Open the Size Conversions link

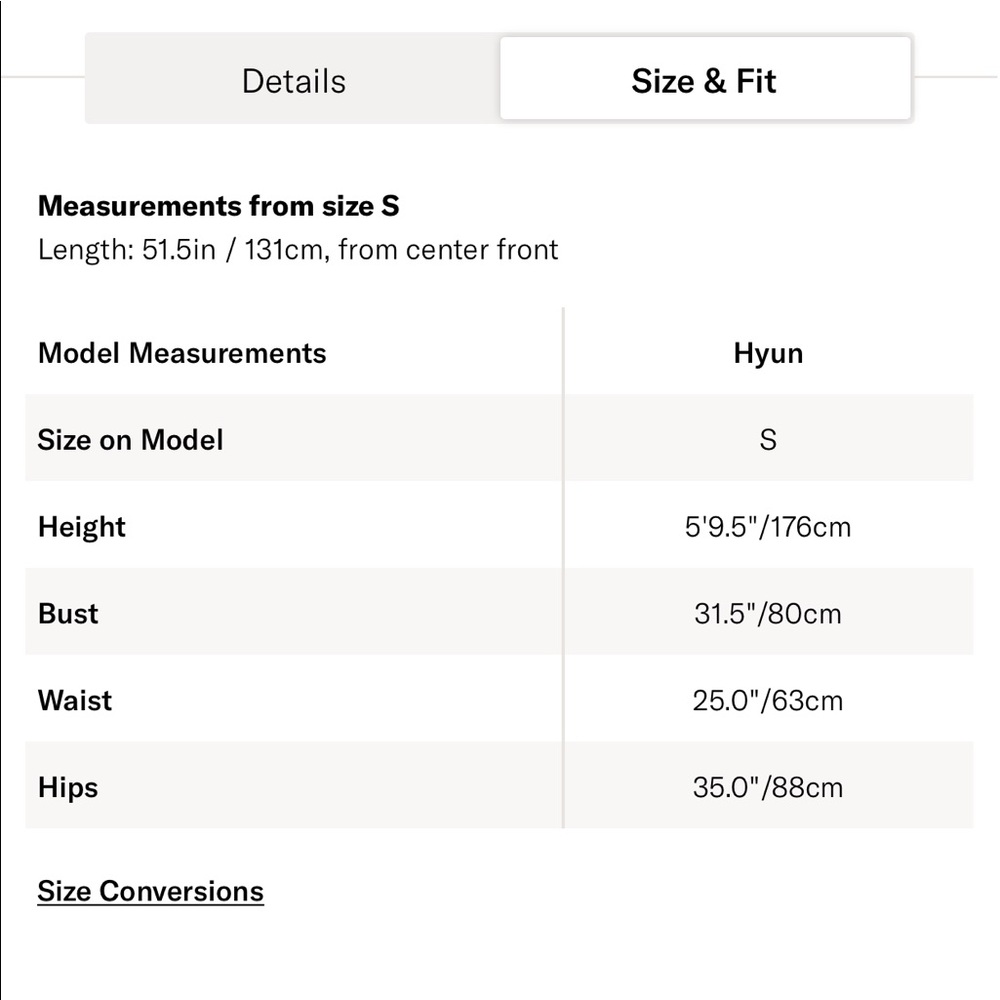151,891
